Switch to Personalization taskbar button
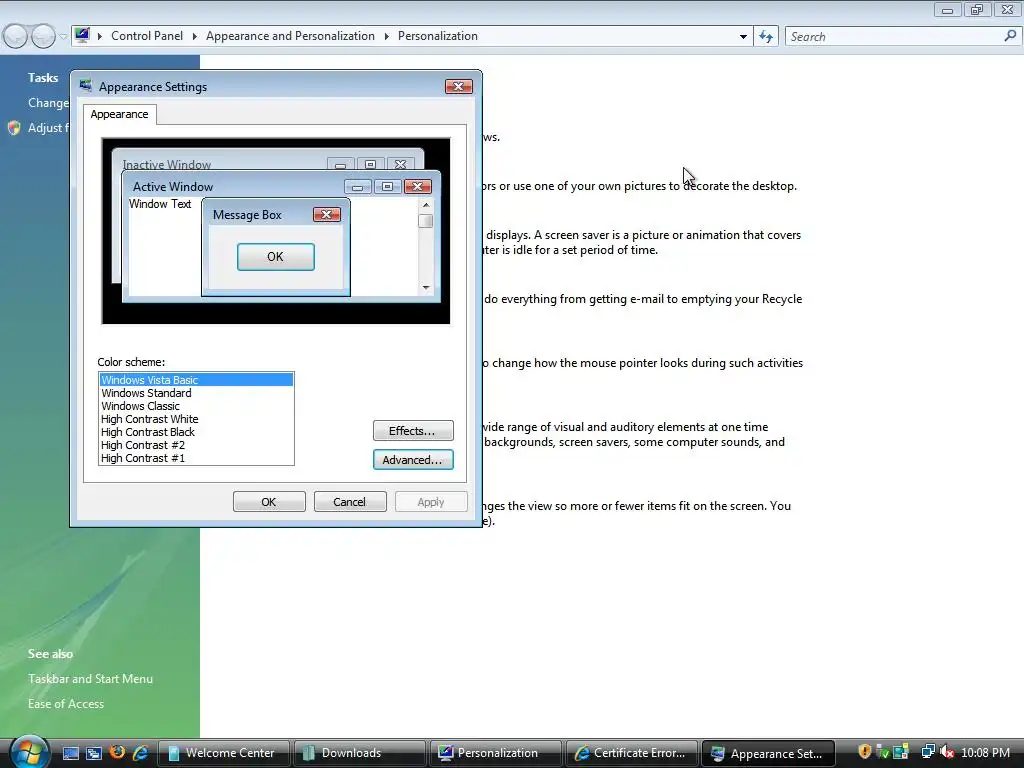 (495, 753)
